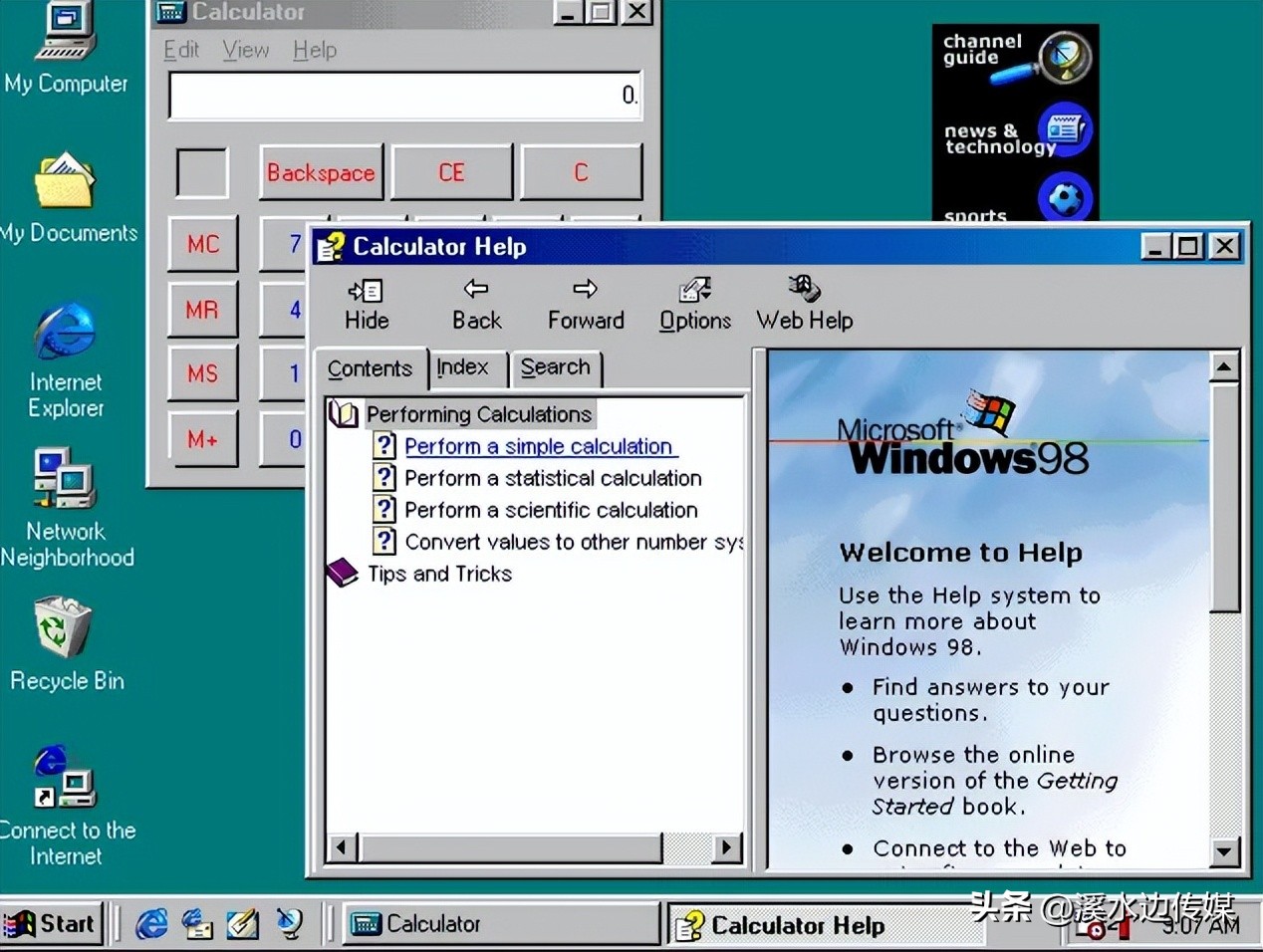Click the C button in Calculator
Screen dimensions: 1263x952
tap(581, 173)
